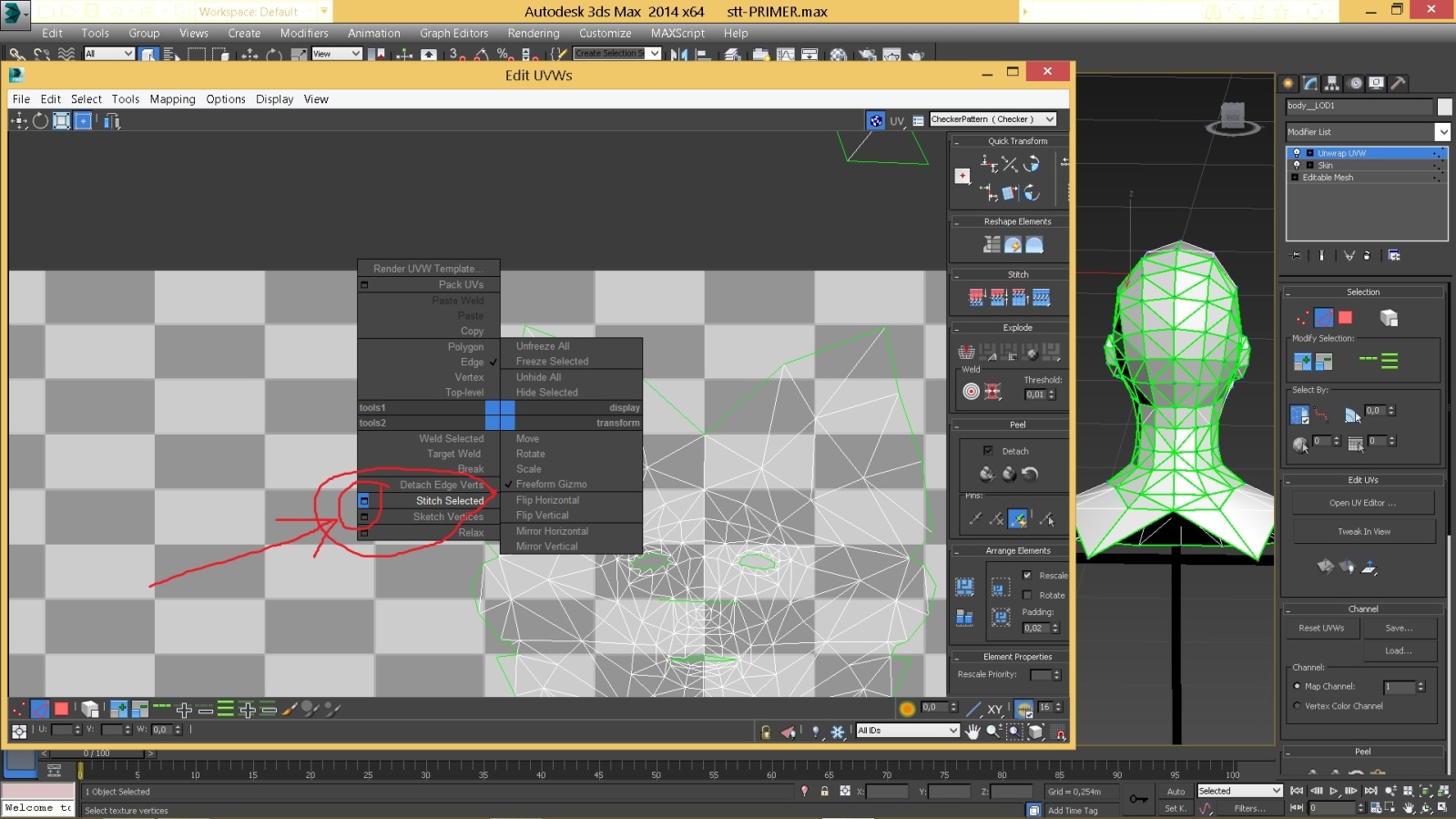Click the Reset UVWs button
Viewport: 1456px width, 819px height.
click(1321, 628)
